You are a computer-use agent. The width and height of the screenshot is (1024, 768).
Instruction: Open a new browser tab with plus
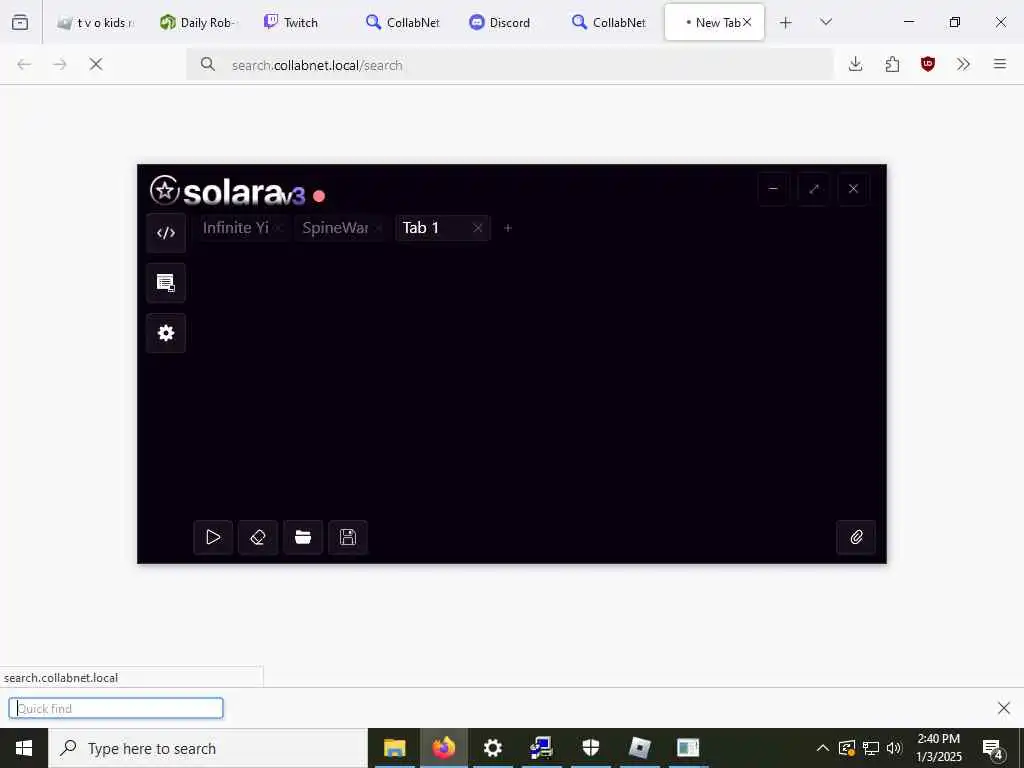786,23
